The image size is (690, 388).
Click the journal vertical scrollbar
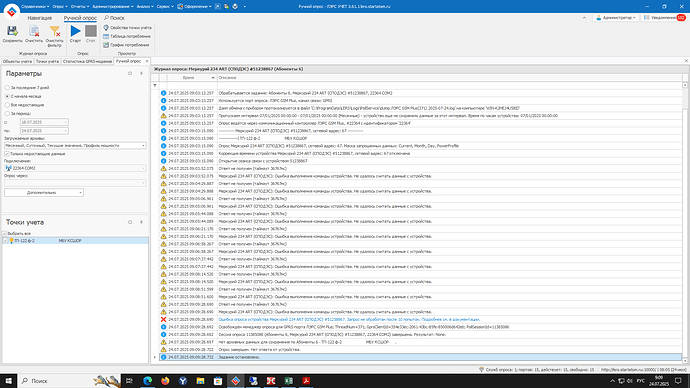685,220
